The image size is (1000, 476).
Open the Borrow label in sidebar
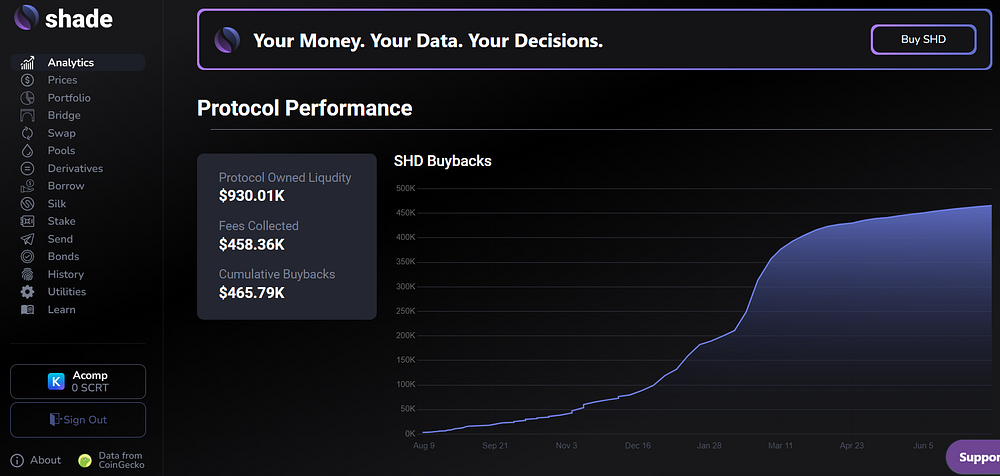tap(66, 186)
